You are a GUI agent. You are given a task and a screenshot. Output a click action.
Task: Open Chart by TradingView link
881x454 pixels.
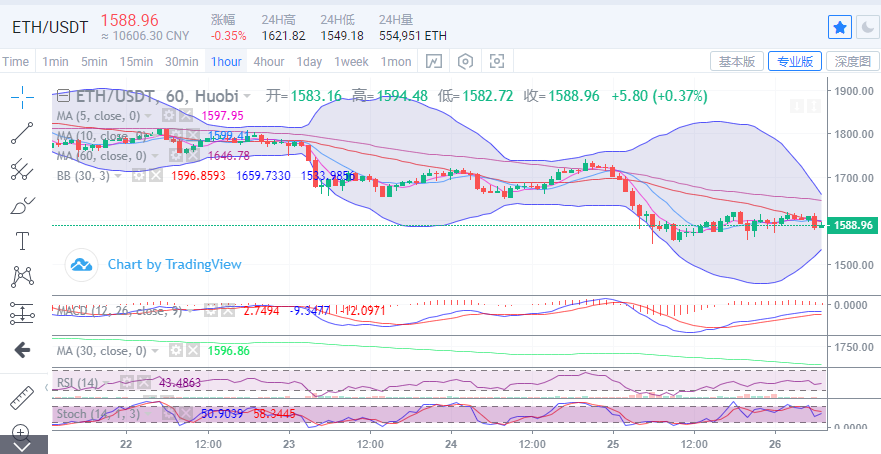pyautogui.click(x=175, y=264)
